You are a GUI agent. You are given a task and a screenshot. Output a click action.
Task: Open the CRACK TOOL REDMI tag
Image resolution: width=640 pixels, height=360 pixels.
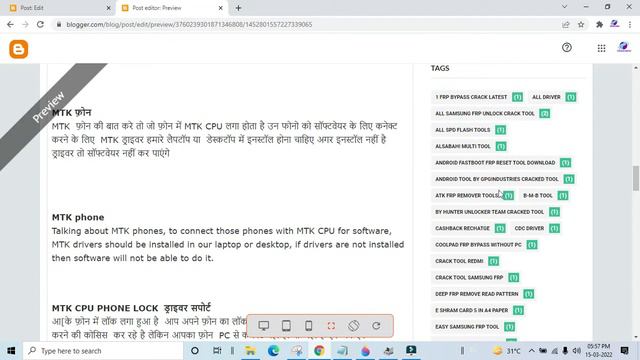(466, 261)
